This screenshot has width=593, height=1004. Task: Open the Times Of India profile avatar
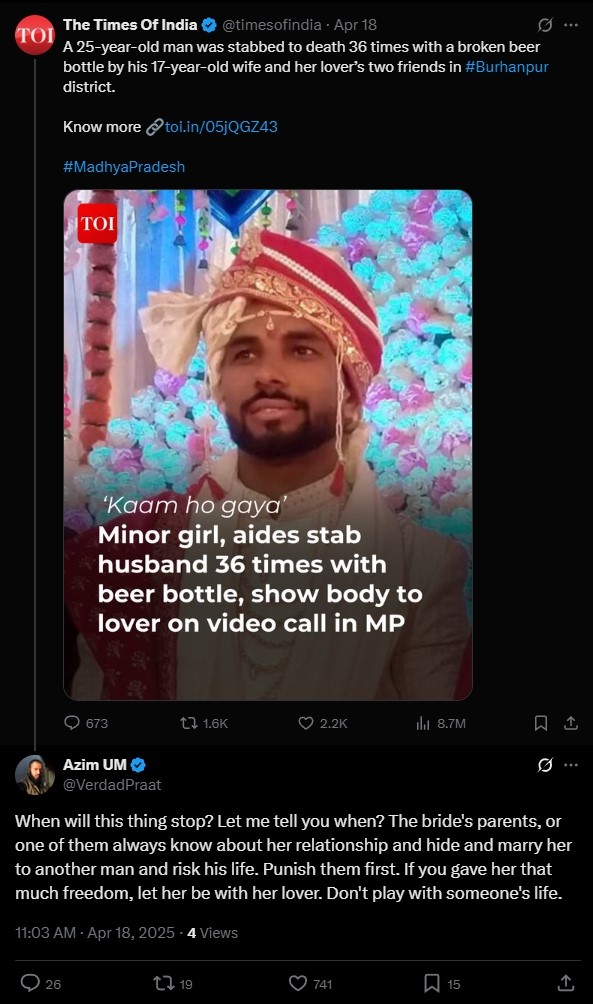pos(35,35)
